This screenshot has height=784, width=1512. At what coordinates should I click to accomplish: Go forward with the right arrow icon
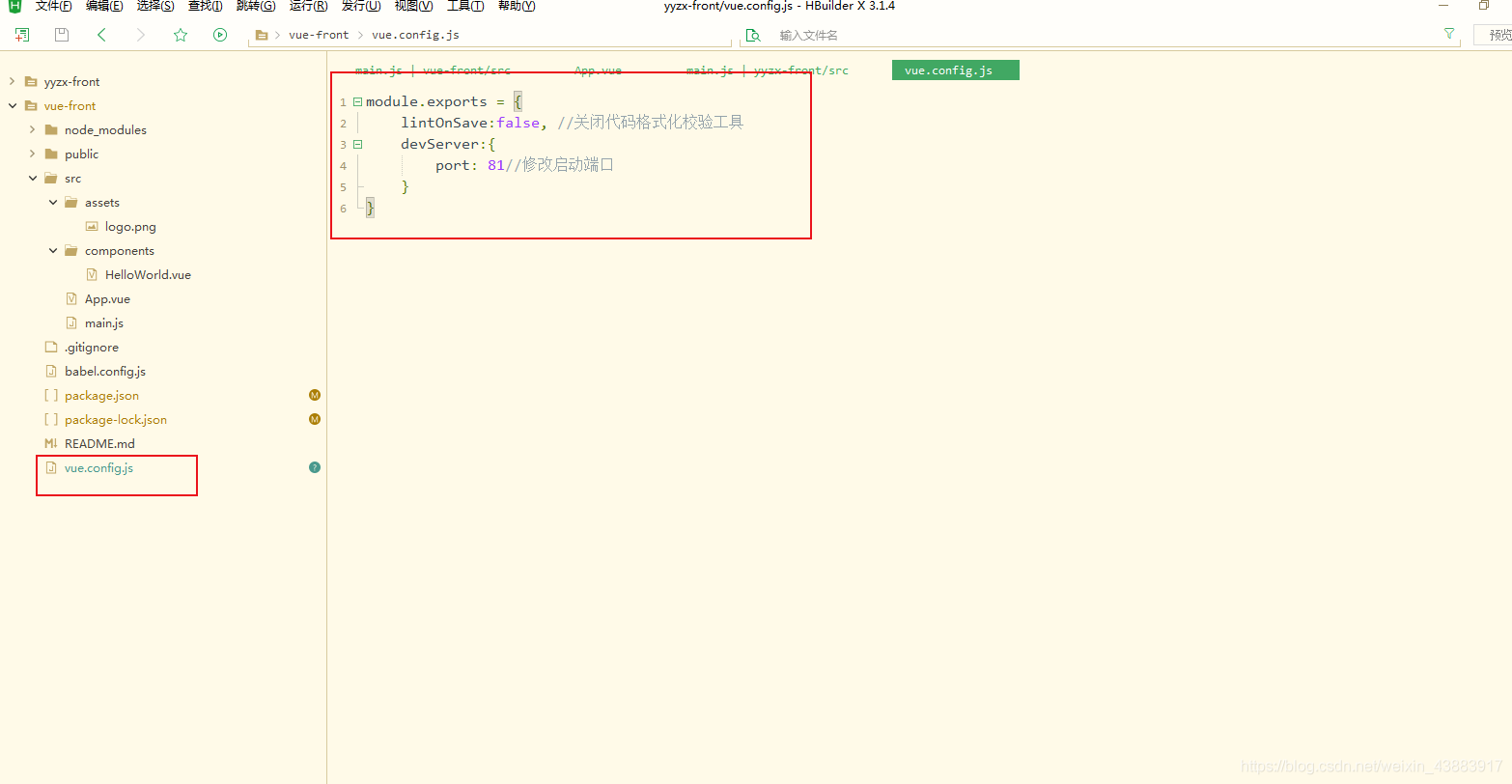click(141, 35)
